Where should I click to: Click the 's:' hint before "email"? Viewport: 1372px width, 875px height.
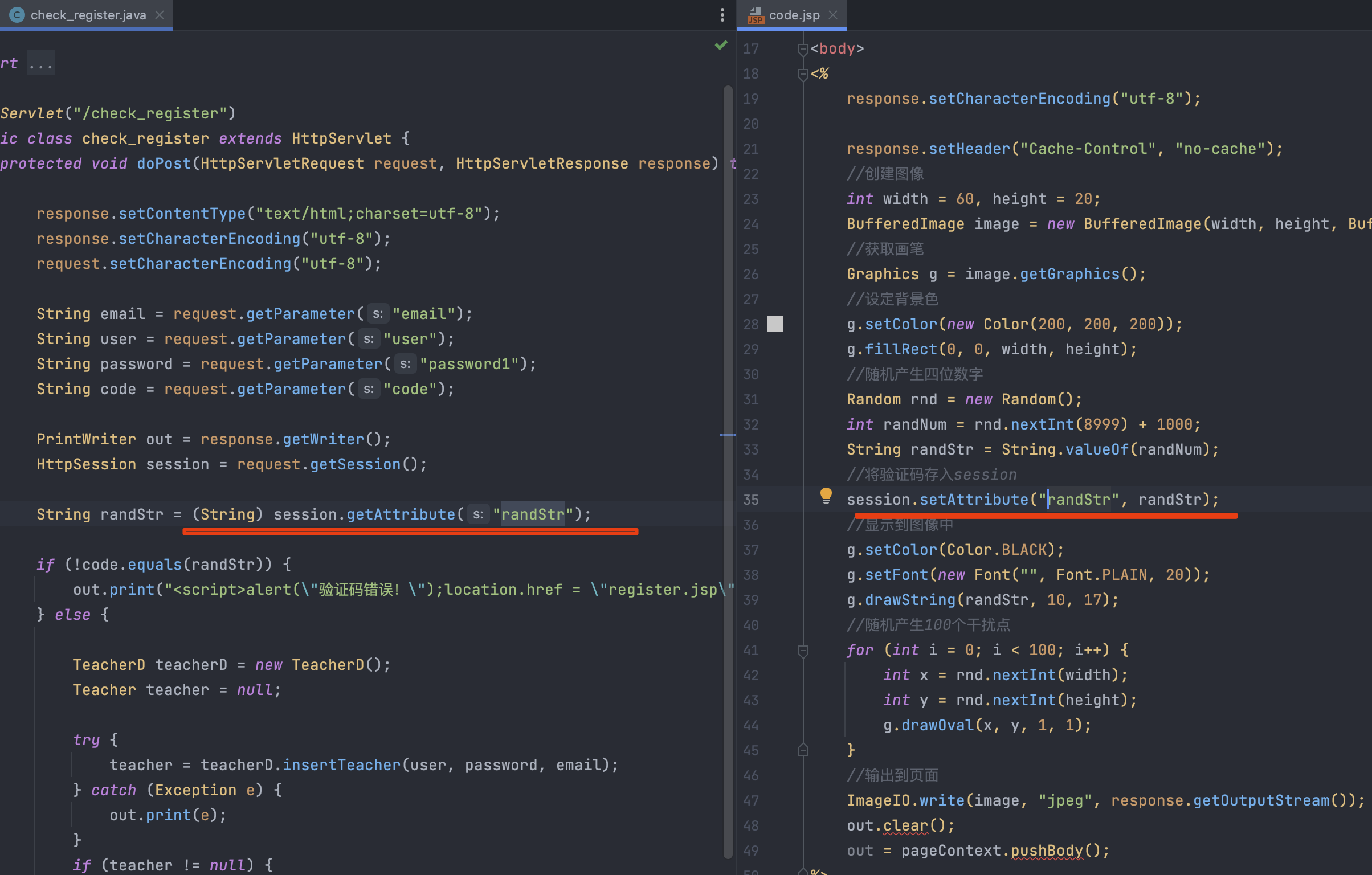click(377, 314)
